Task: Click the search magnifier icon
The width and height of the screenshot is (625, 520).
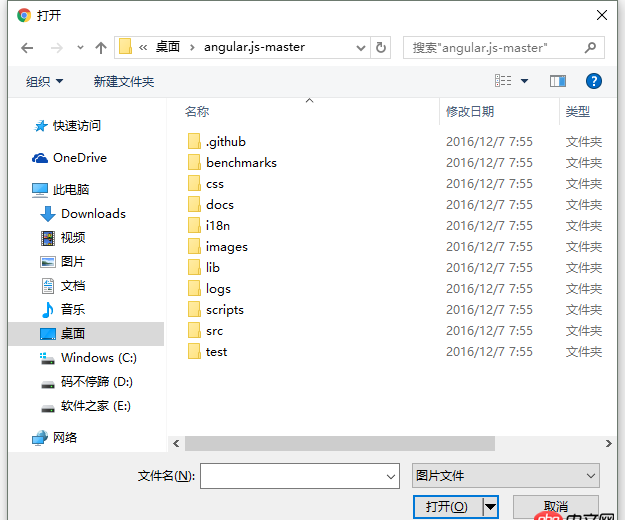Action: [590, 48]
